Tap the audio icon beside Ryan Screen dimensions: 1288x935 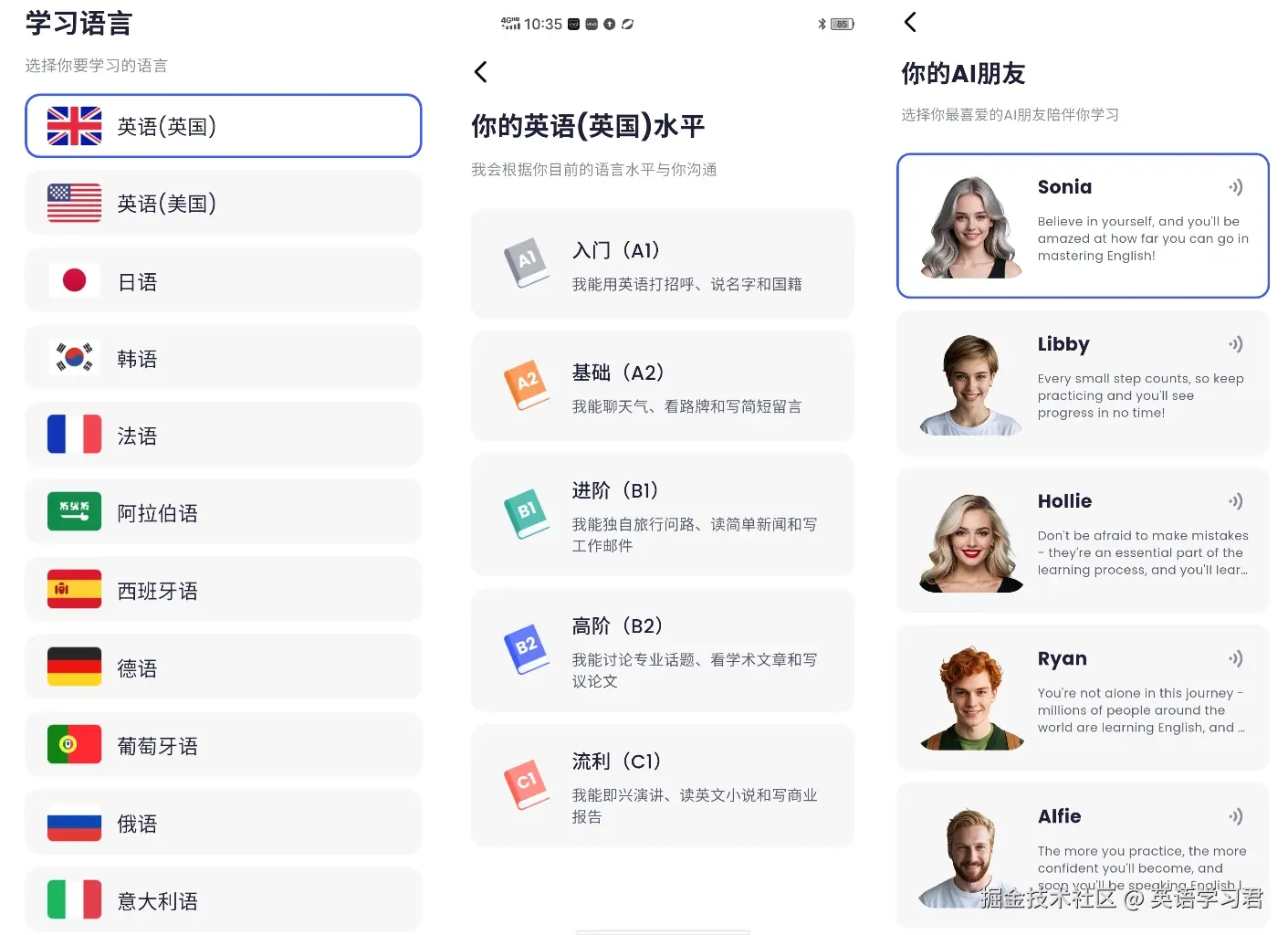pos(1236,658)
